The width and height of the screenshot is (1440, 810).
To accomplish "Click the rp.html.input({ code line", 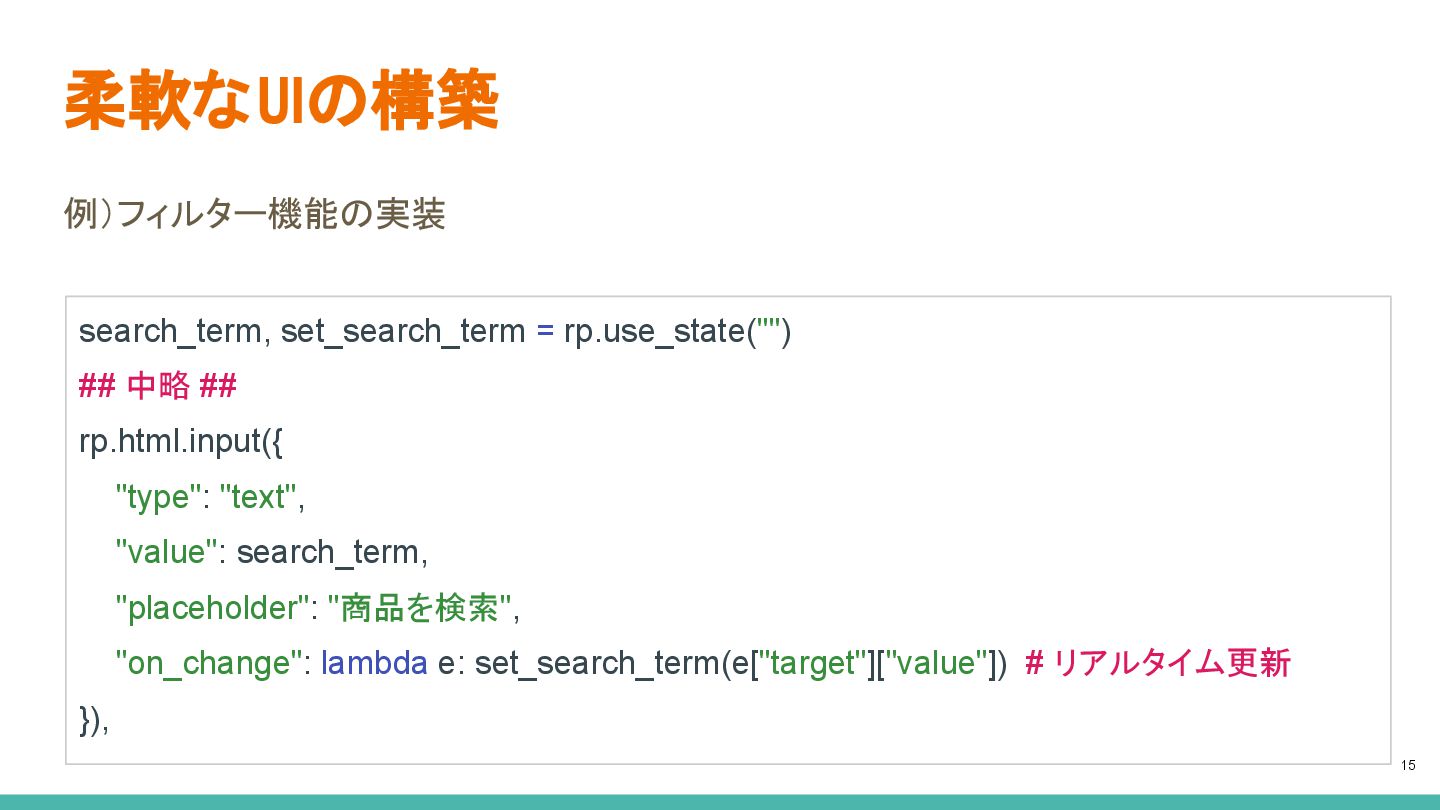I will (x=180, y=441).
